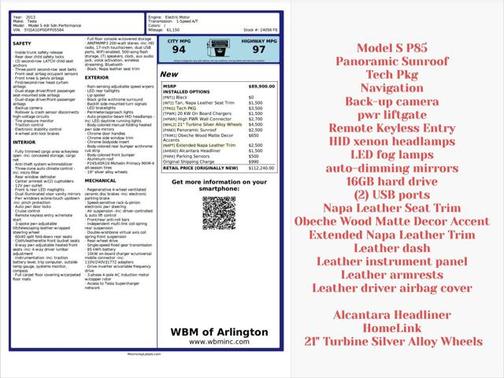Click the VIN line in the header box
The image size is (504, 378).
pyautogui.click(x=38, y=30)
